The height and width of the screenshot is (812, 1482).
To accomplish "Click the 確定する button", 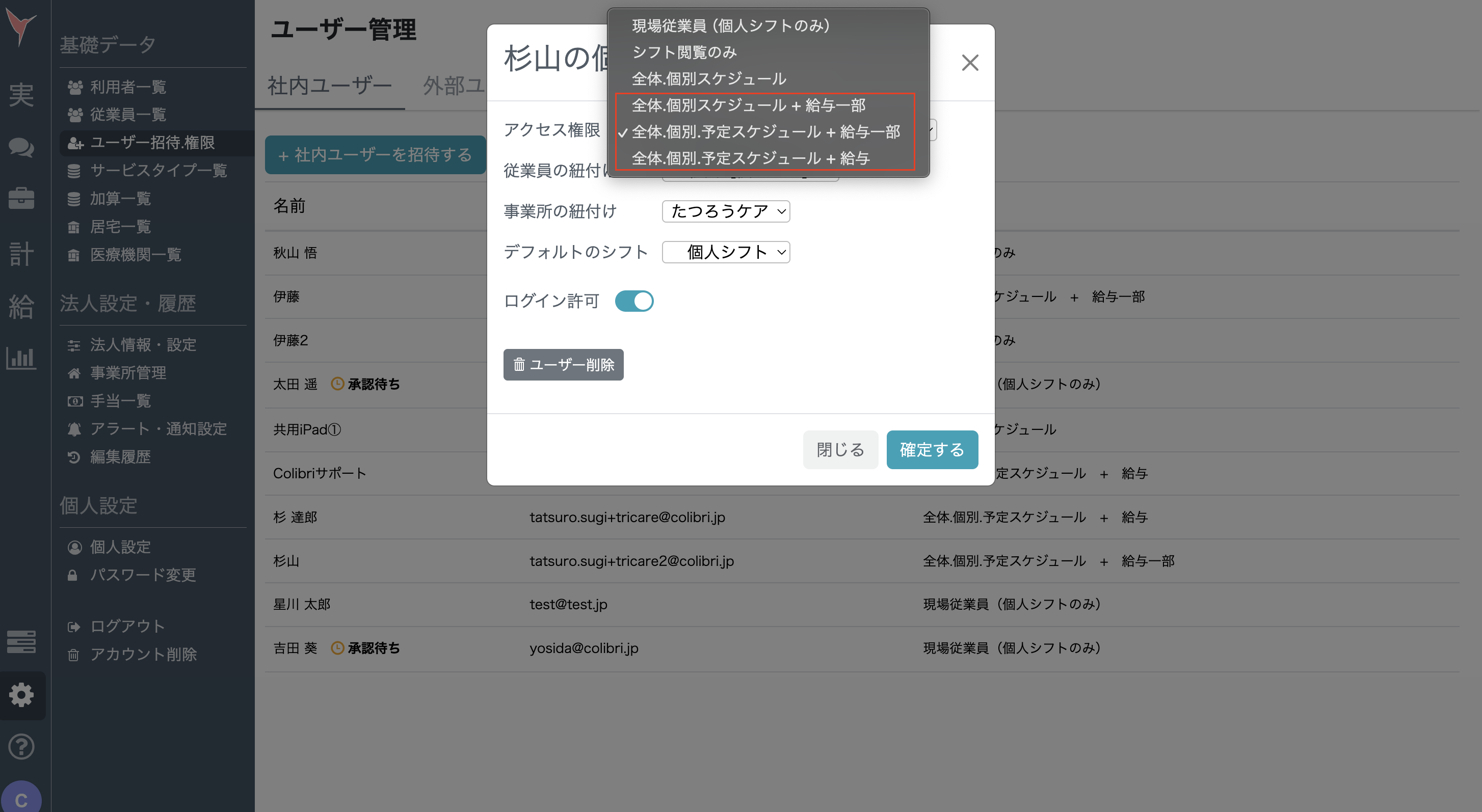I will 932,449.
